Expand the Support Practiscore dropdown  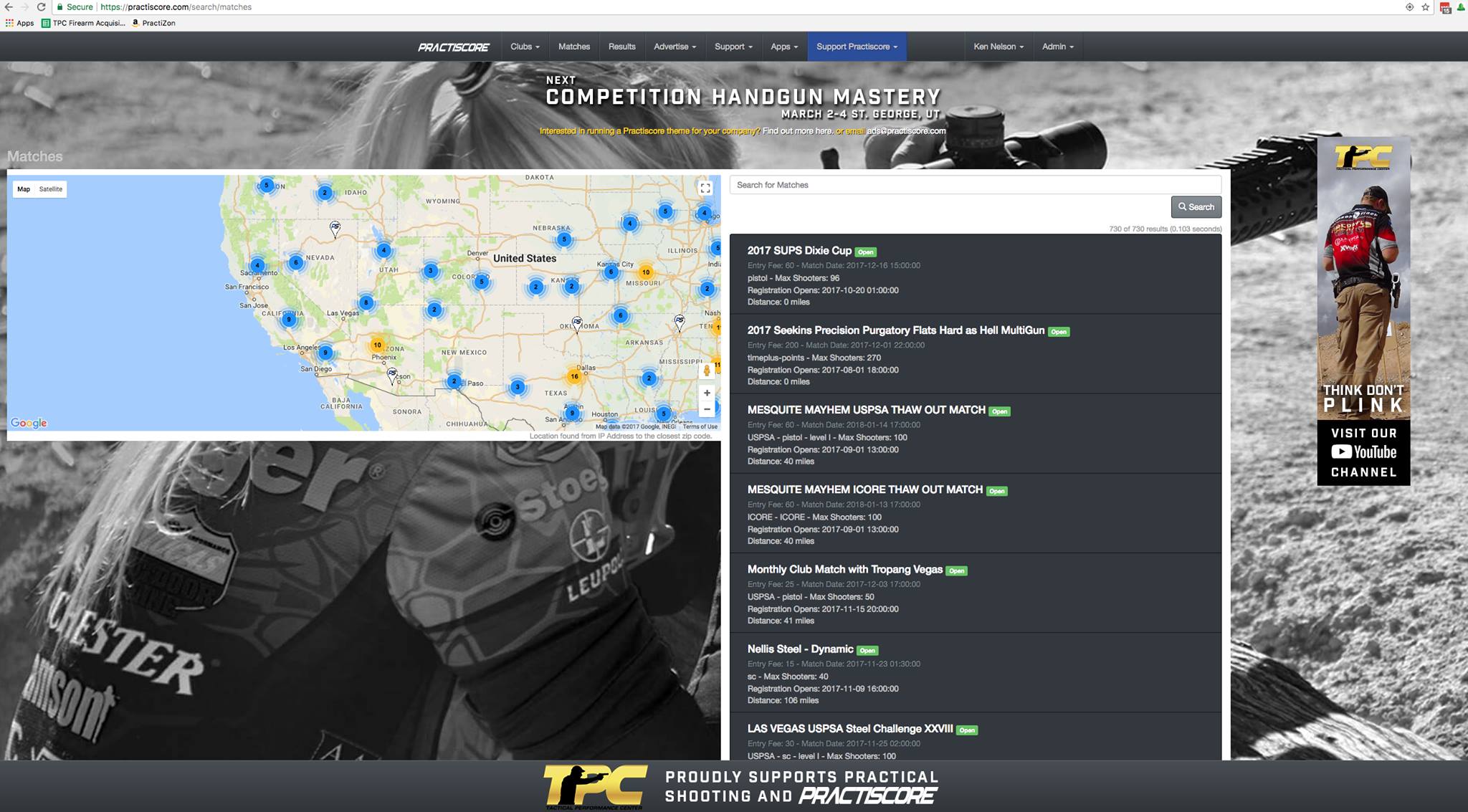pyautogui.click(x=857, y=47)
